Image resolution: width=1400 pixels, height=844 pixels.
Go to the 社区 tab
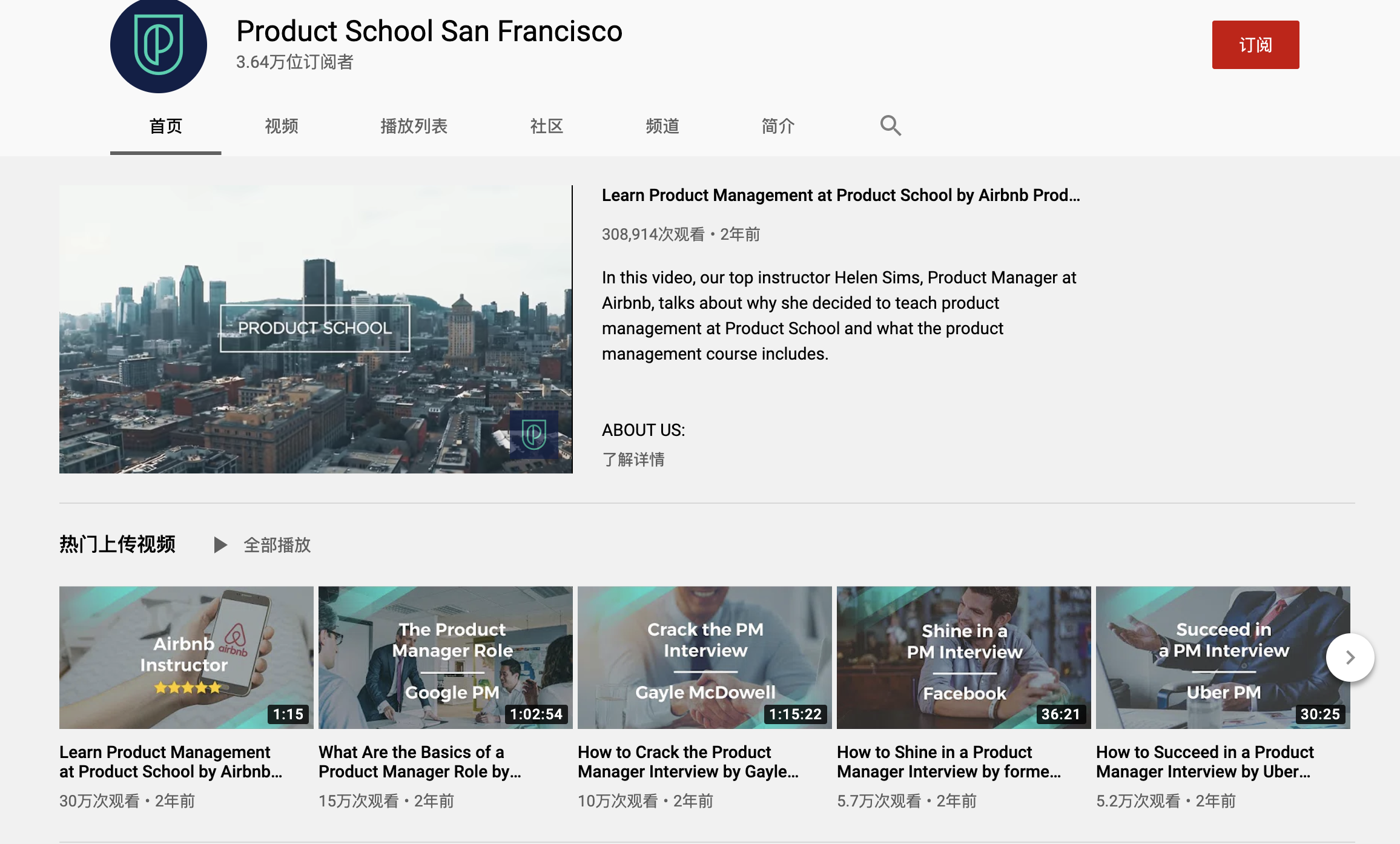pos(547,126)
